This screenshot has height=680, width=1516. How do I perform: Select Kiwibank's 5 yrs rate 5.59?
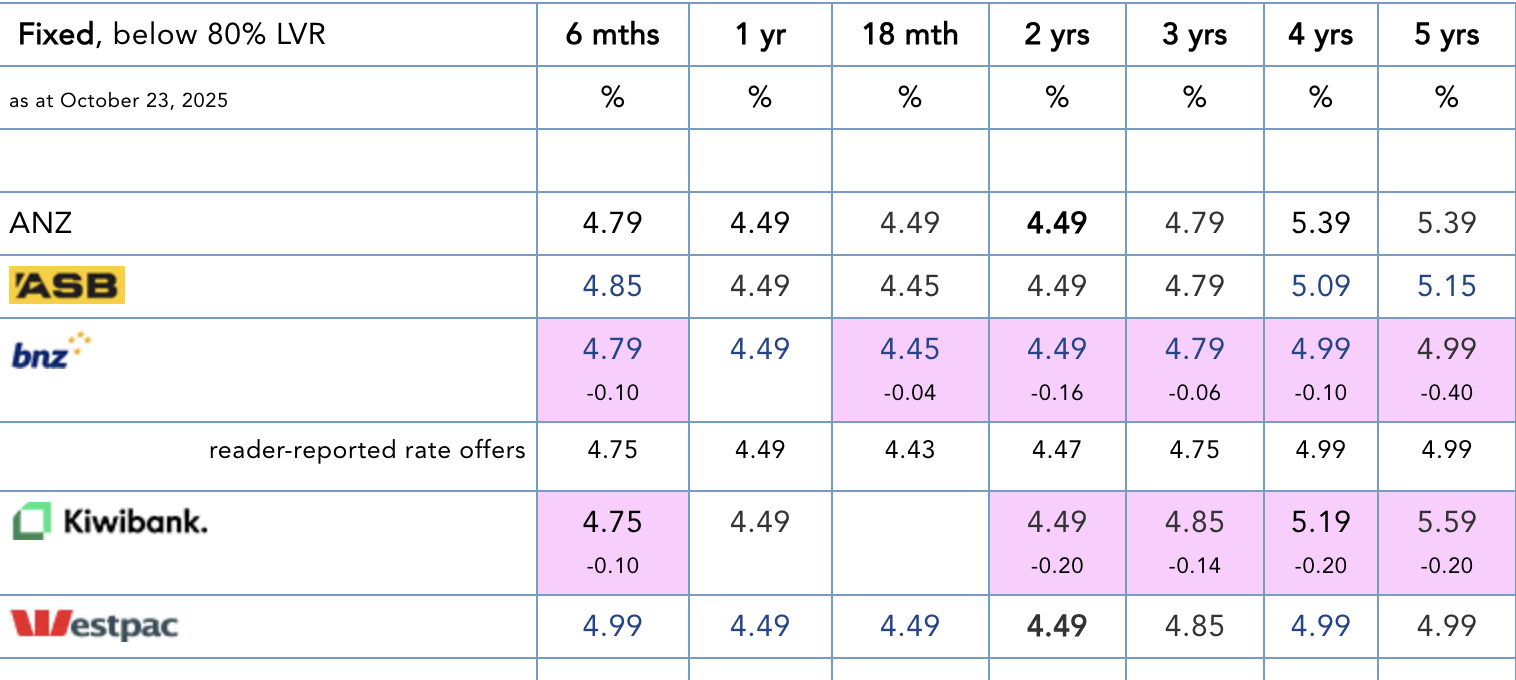(x=1446, y=522)
